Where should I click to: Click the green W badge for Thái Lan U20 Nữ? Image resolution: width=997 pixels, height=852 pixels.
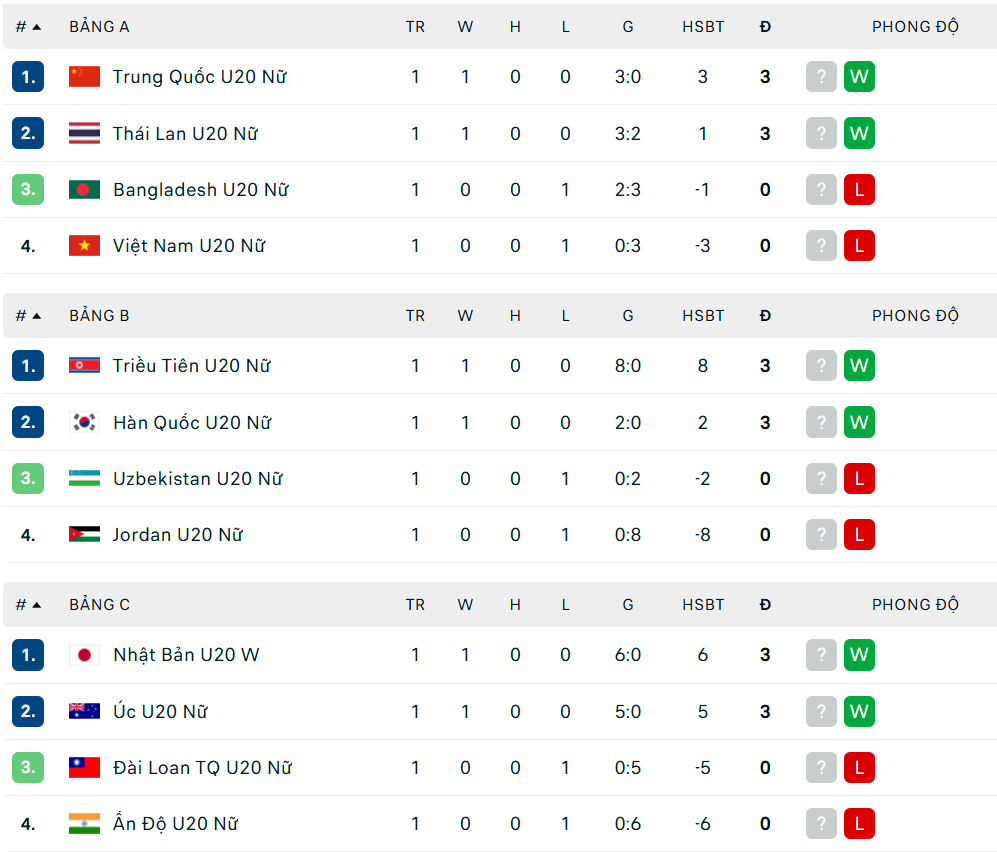point(859,132)
